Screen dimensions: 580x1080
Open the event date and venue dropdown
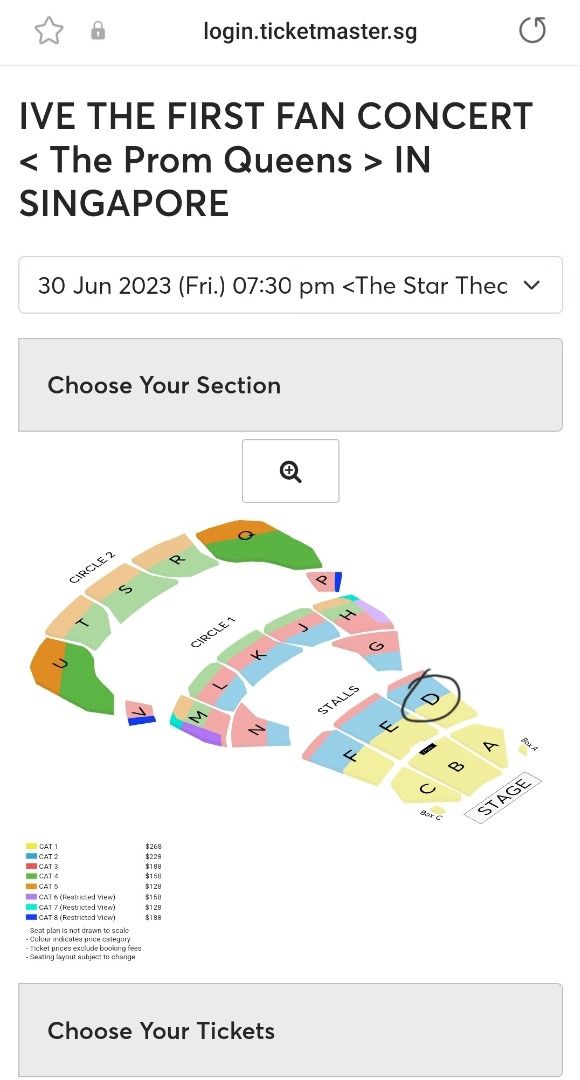tap(290, 285)
